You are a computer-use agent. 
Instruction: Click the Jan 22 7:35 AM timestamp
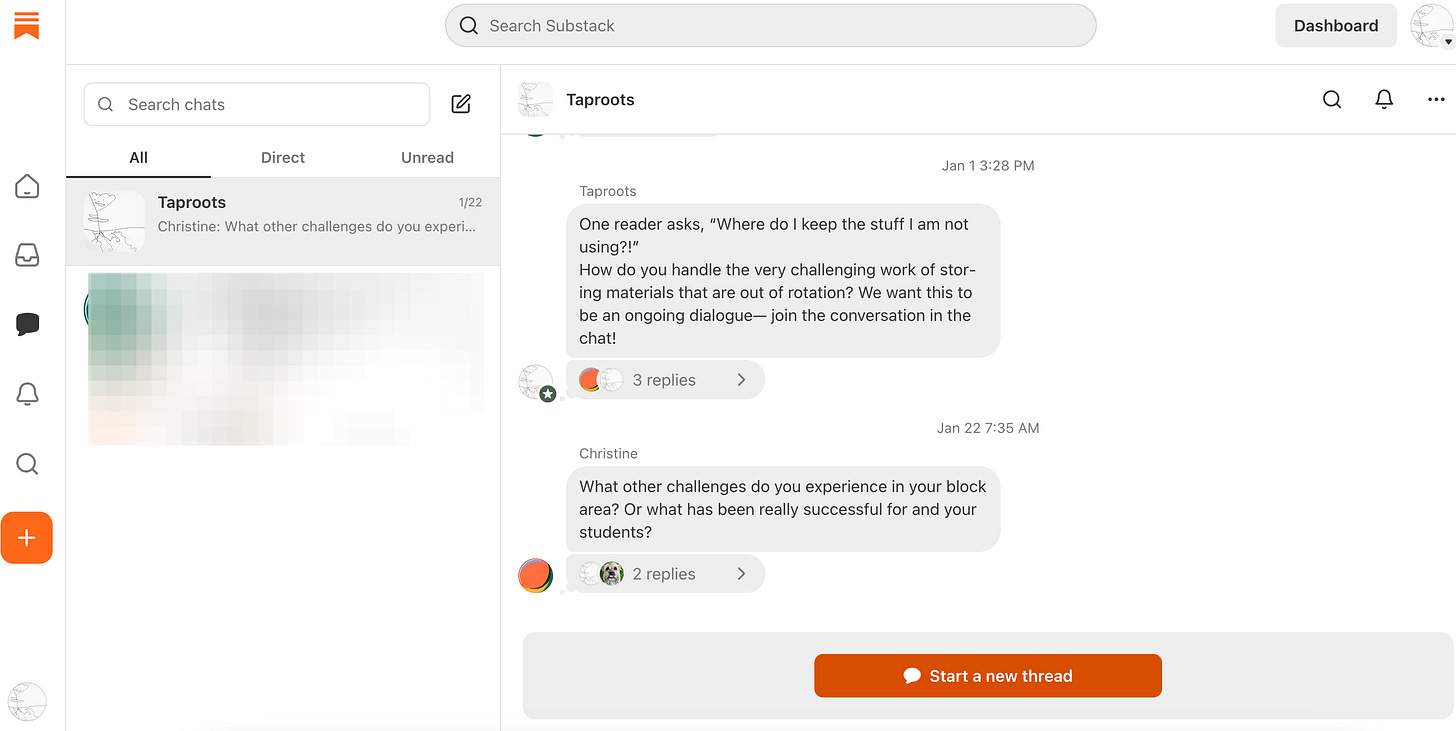click(988, 428)
